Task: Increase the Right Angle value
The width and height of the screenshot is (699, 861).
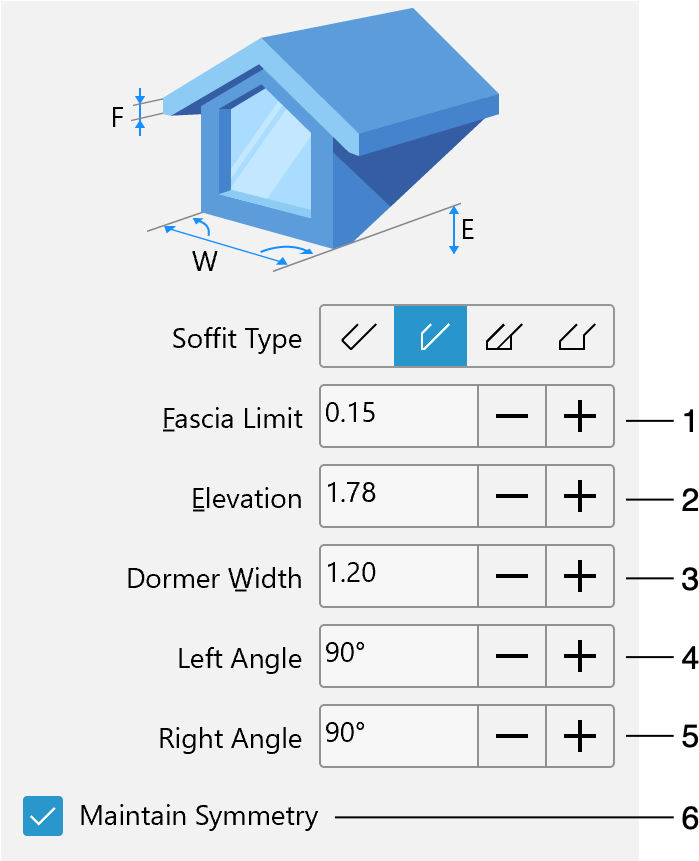Action: (x=580, y=736)
